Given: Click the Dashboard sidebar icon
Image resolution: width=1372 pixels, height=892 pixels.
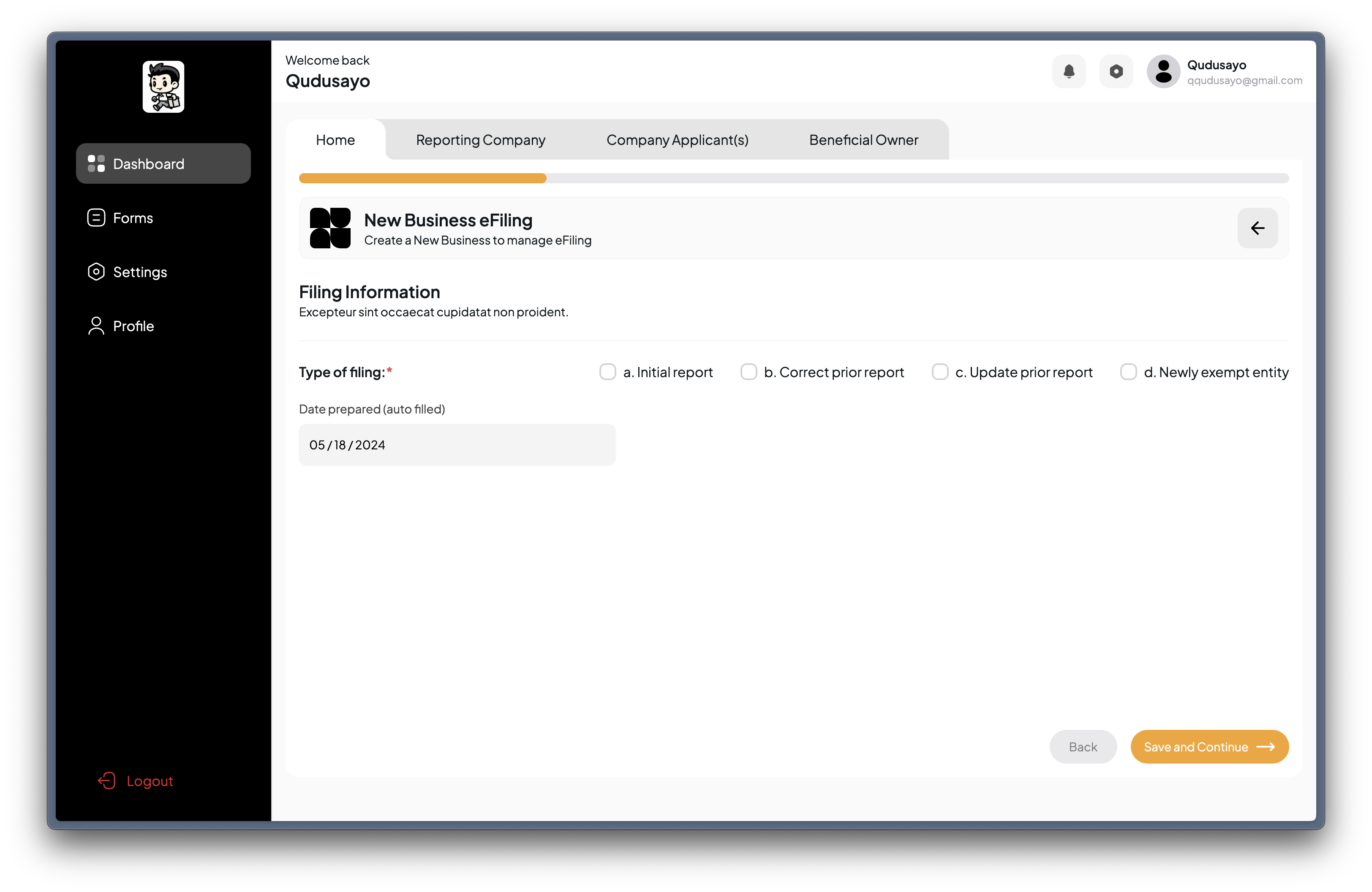Looking at the screenshot, I should (x=96, y=163).
